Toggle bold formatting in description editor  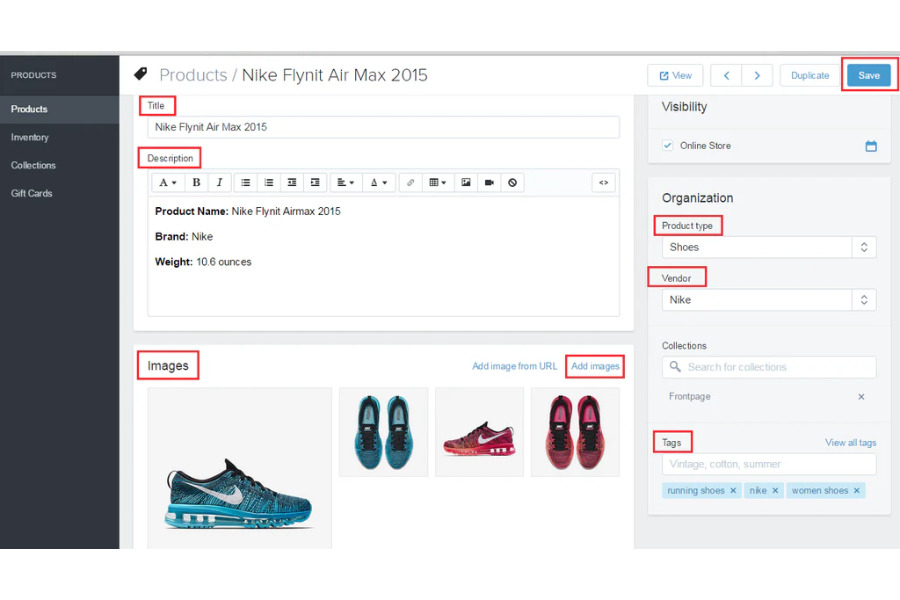click(x=196, y=183)
